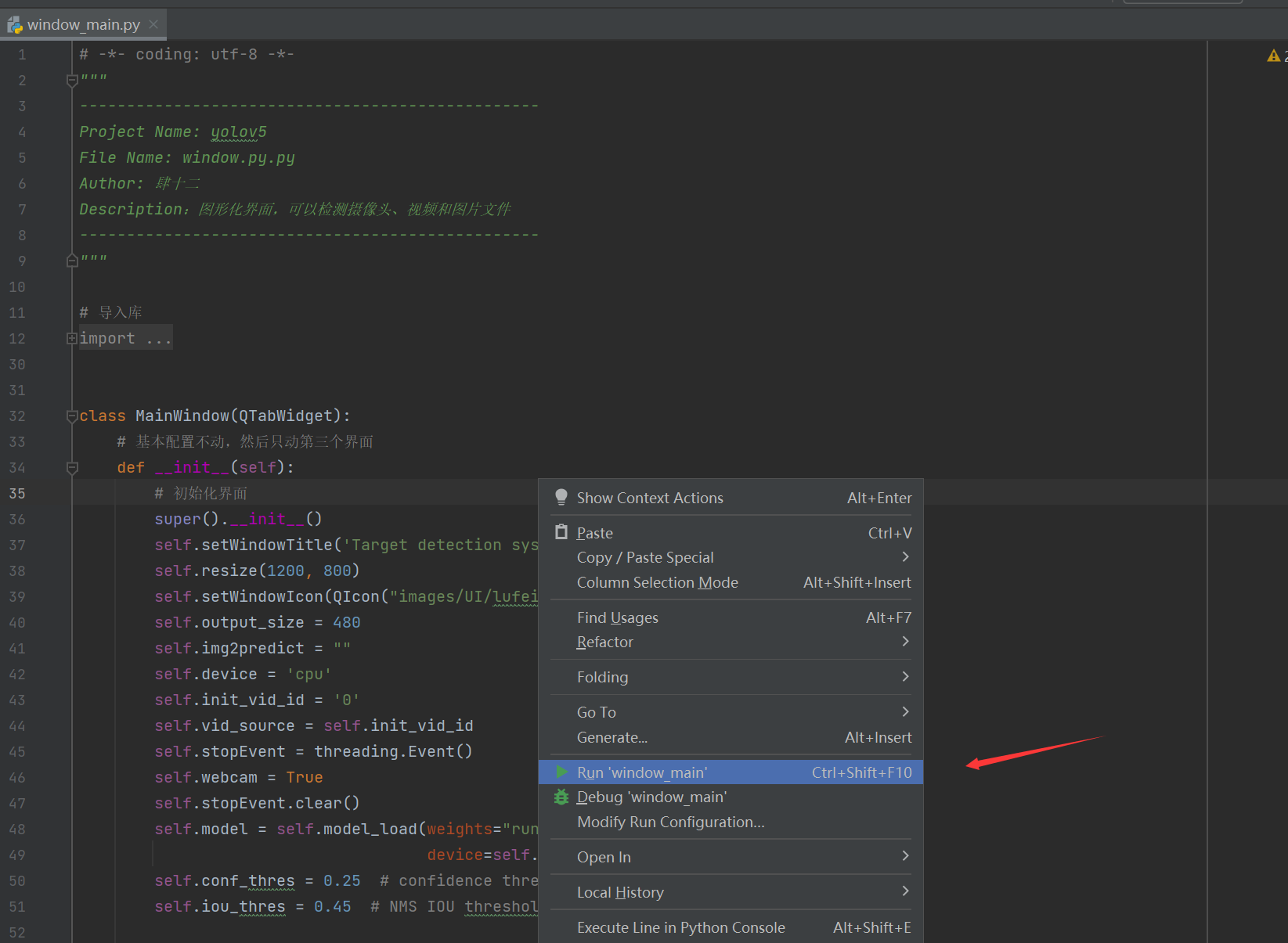The image size is (1288, 943).
Task: Click the green Run triangle icon
Action: (x=561, y=772)
